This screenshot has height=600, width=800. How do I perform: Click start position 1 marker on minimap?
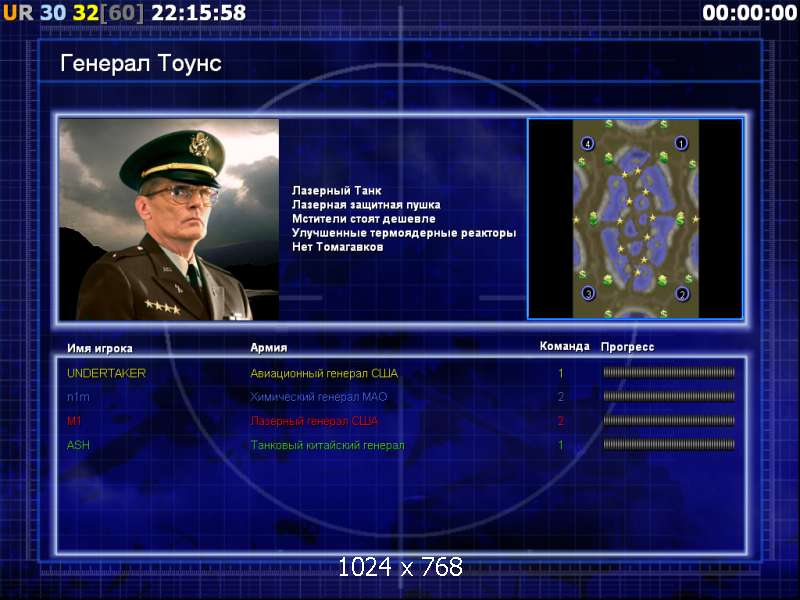[681, 143]
